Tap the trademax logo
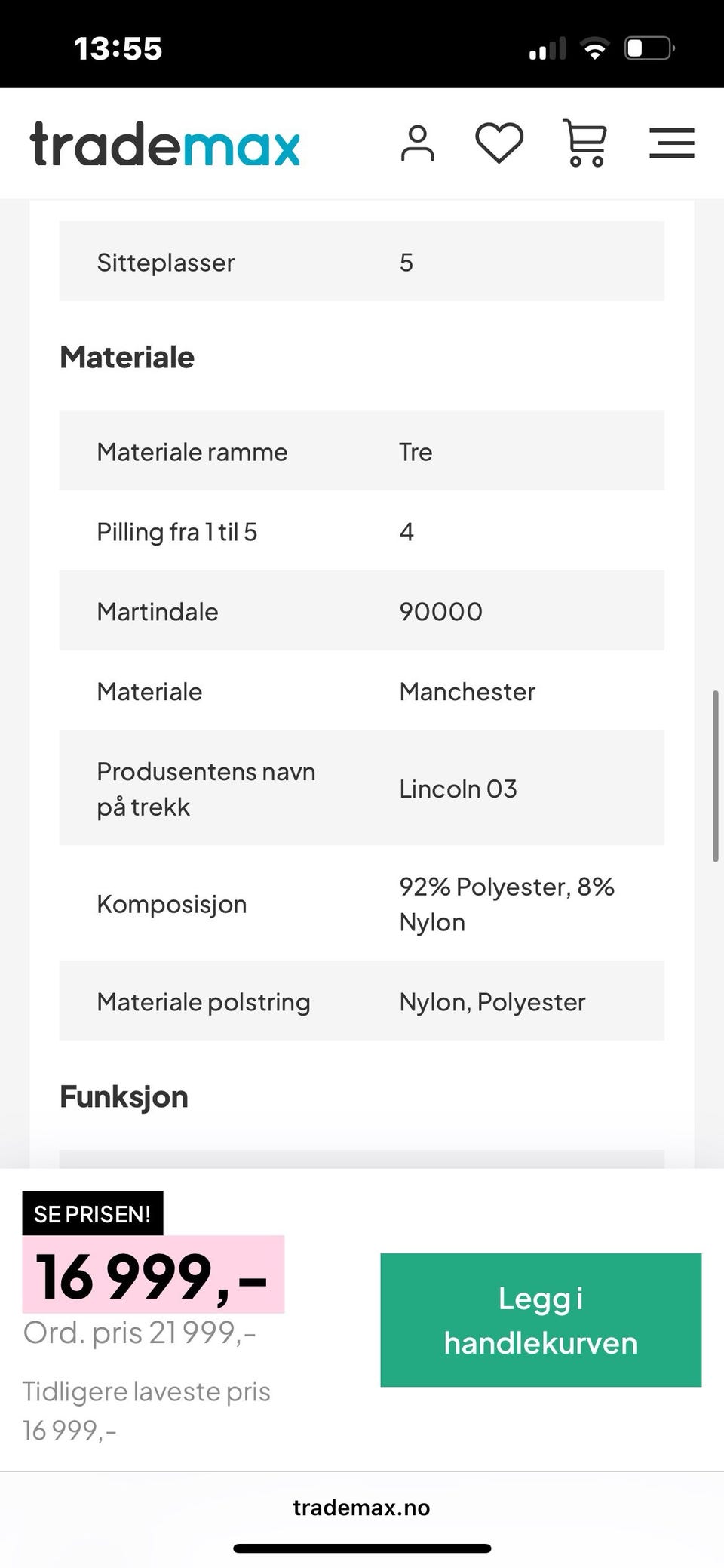724x1568 pixels. [x=165, y=143]
